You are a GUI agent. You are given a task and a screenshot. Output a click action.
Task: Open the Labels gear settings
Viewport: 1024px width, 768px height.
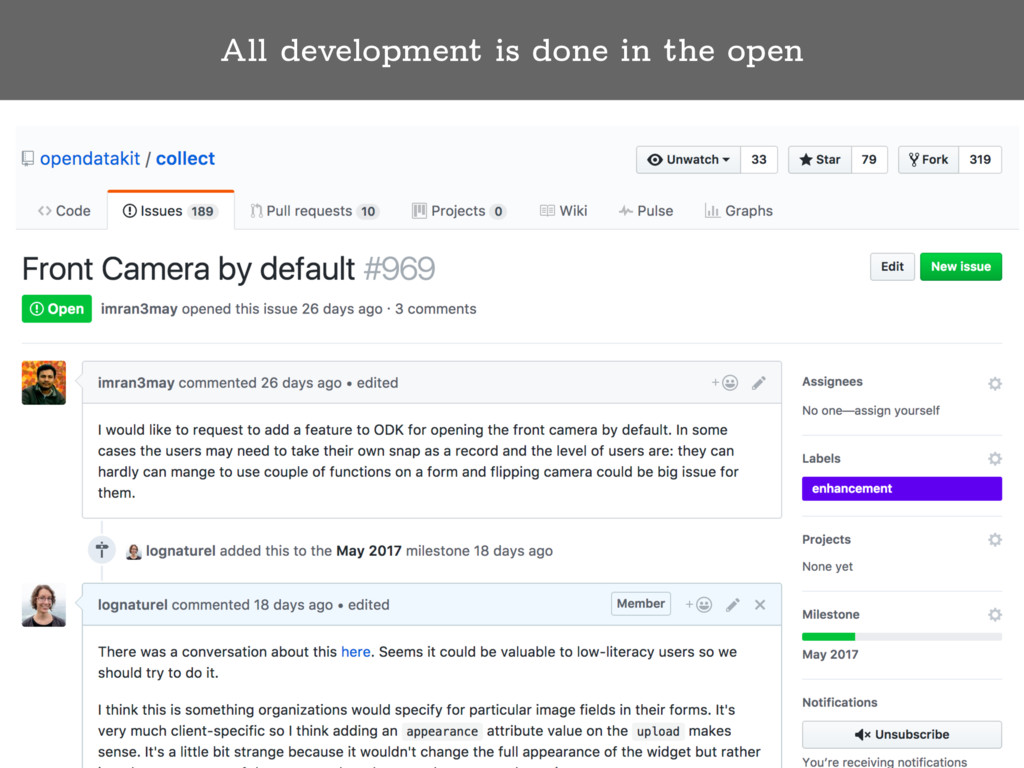pyautogui.click(x=995, y=458)
